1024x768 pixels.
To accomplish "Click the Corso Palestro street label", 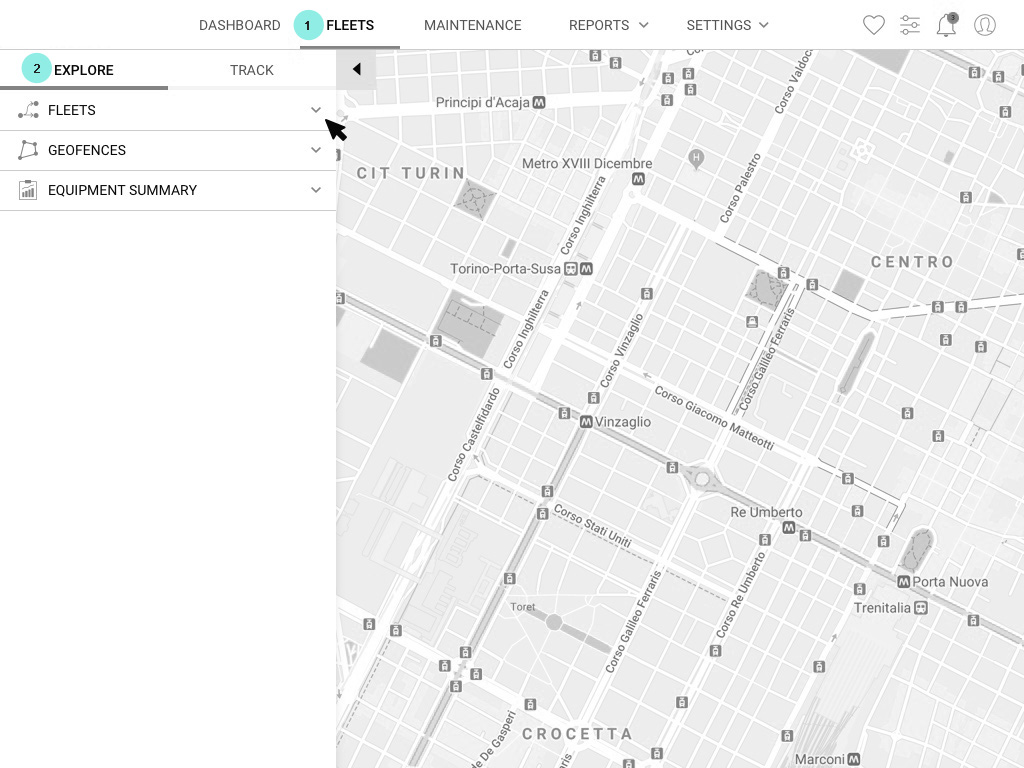I will point(741,188).
